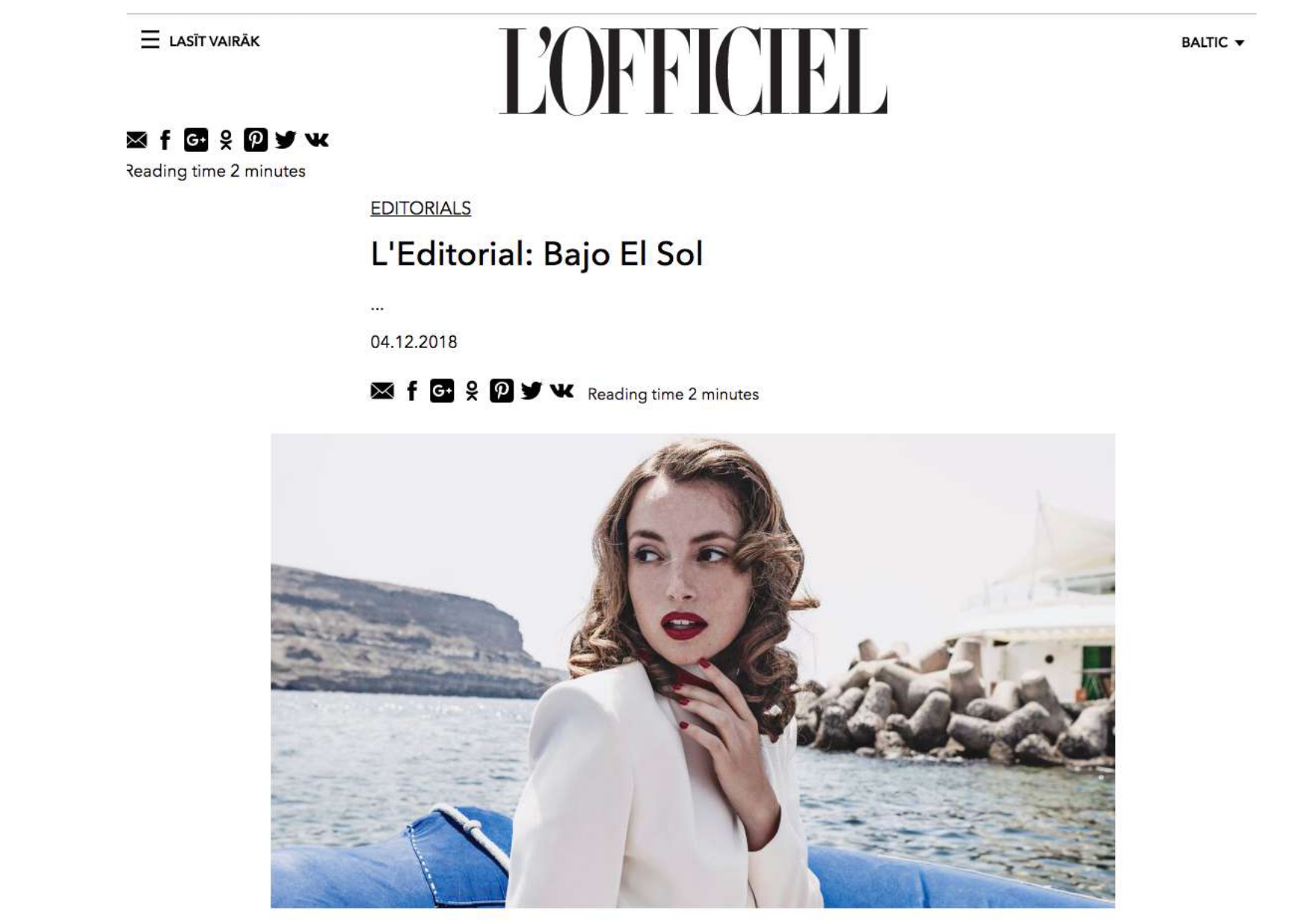Click the LASĪT VAIRĀK menu label
The image size is (1308, 924).
[x=214, y=41]
